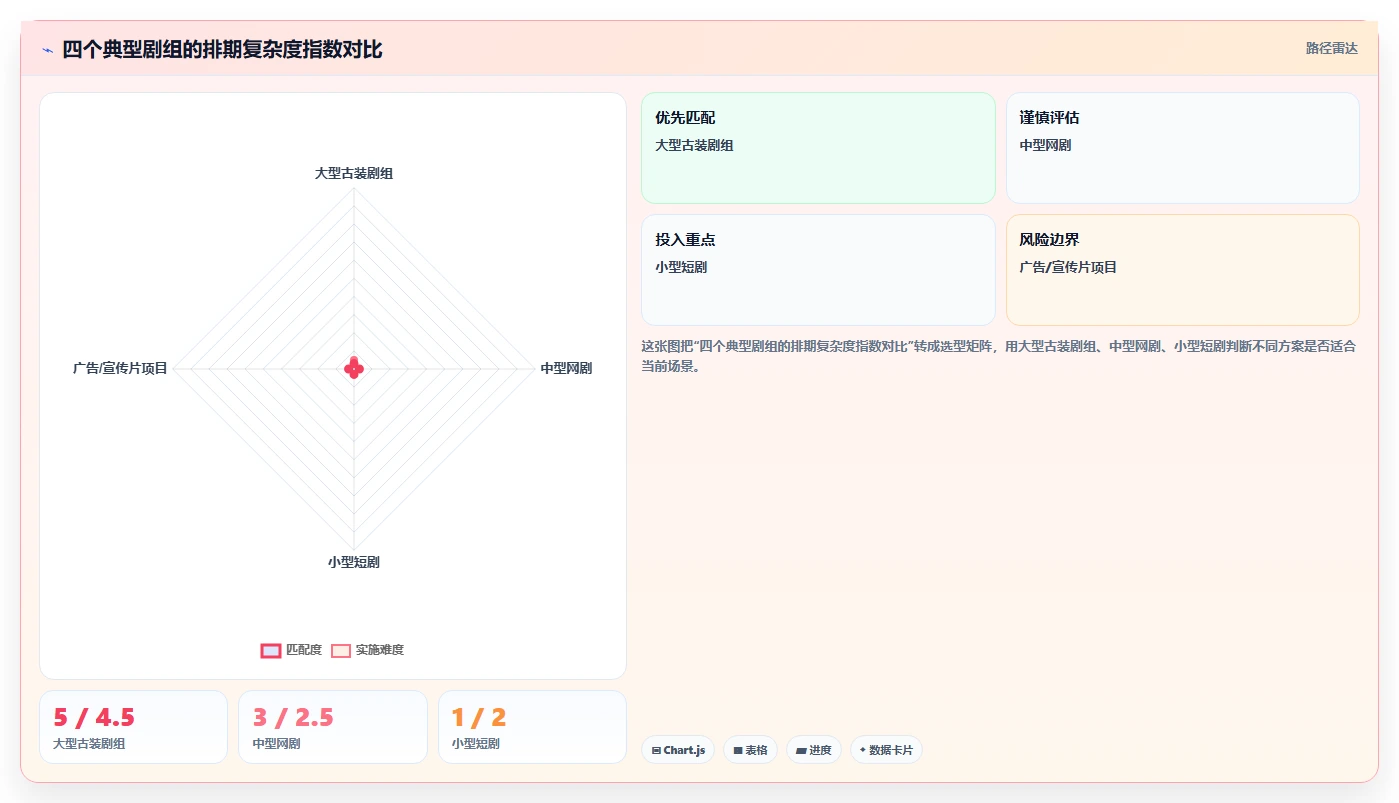Click 大型古装剧组 label under 5 / 4.5
1399x803 pixels.
click(89, 744)
